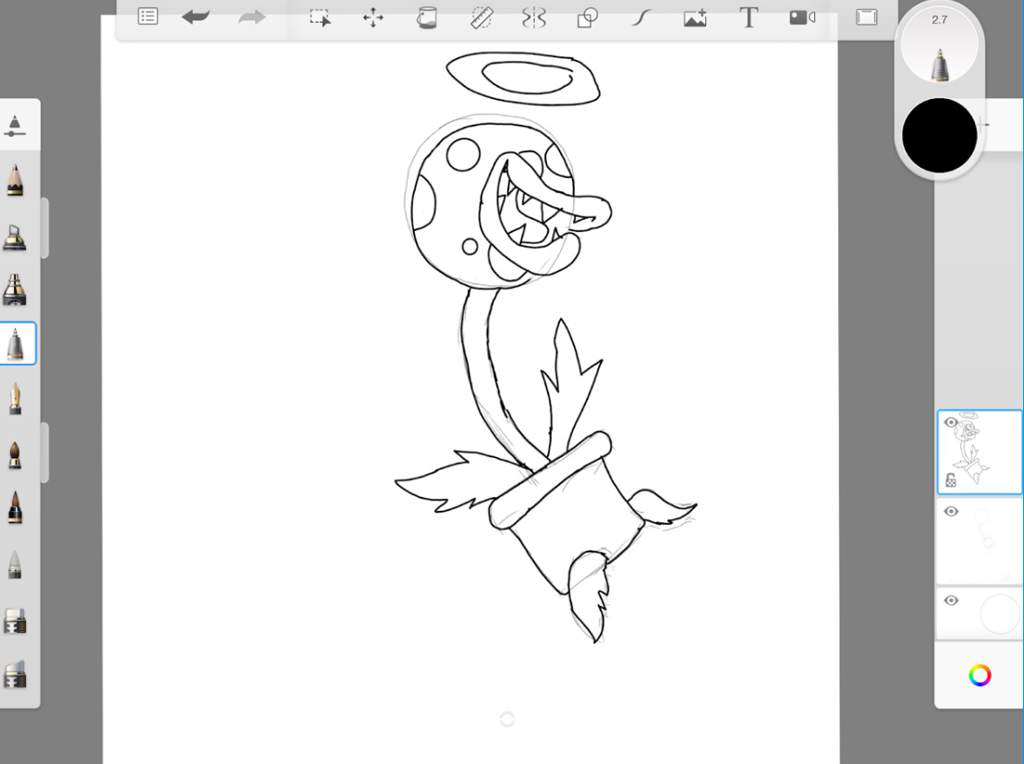Undo the last stroke
The image size is (1024, 764).
click(196, 17)
